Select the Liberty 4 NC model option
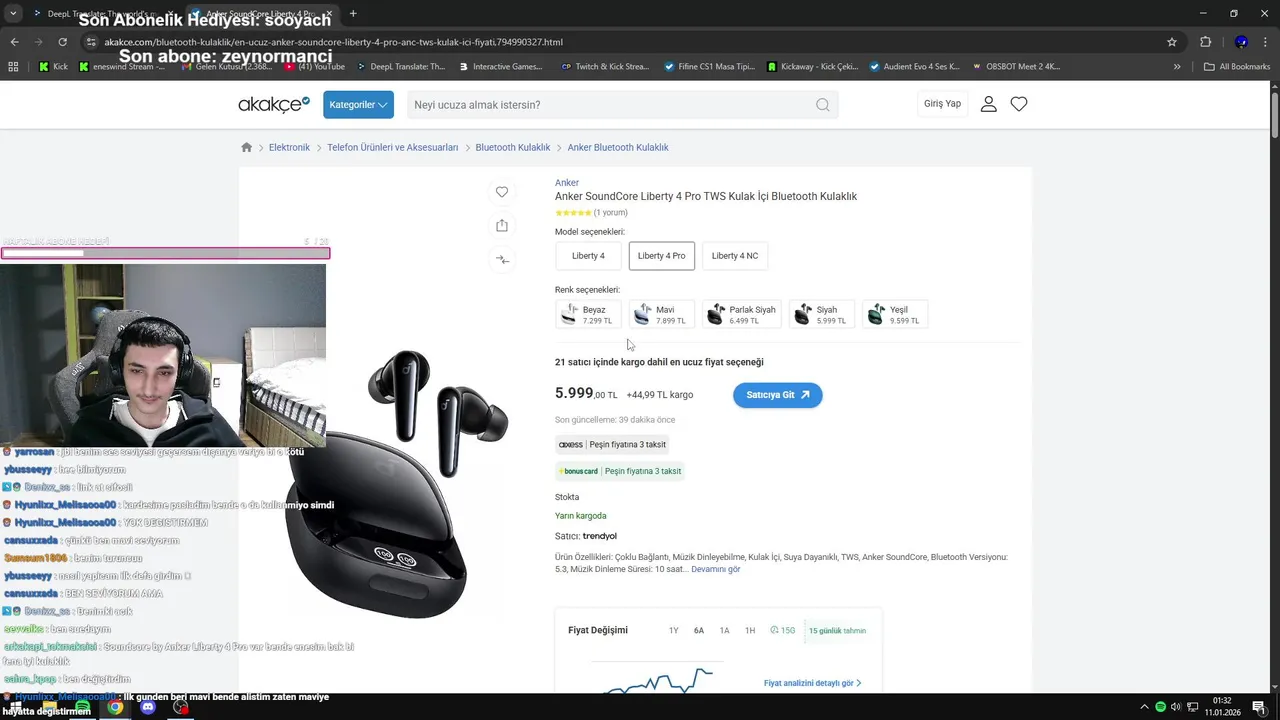The image size is (1280, 720). click(x=735, y=256)
